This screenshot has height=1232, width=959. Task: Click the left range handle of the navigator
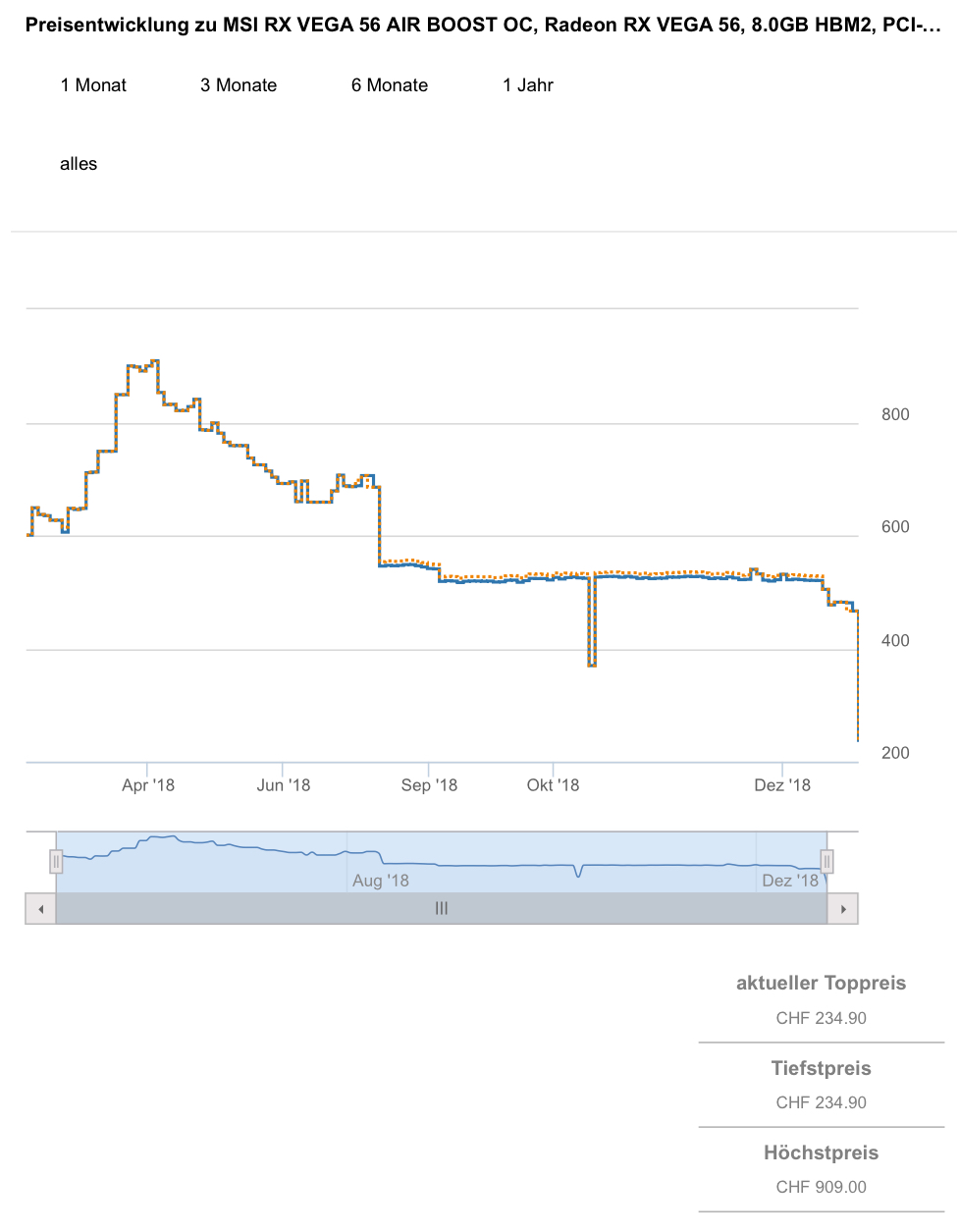[x=56, y=862]
